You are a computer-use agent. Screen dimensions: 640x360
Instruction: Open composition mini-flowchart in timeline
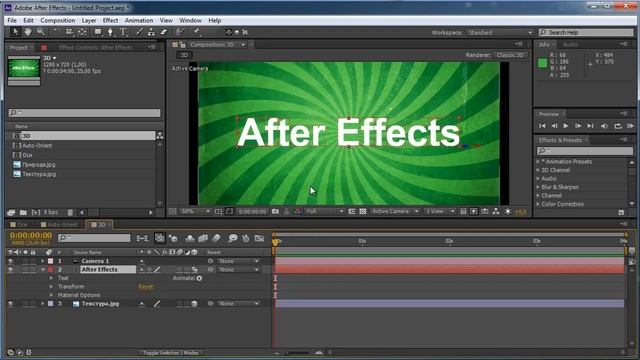(142, 238)
